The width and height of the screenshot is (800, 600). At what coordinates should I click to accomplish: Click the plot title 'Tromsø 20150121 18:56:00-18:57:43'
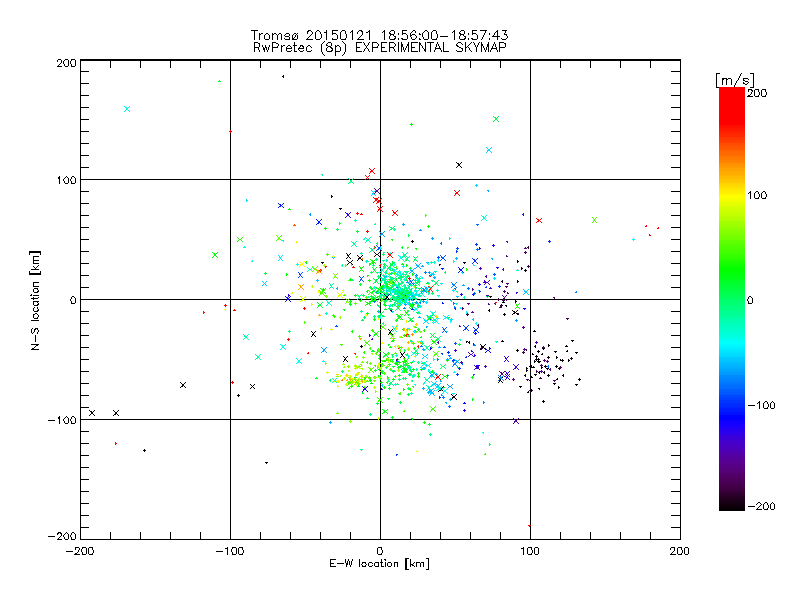pyautogui.click(x=380, y=35)
